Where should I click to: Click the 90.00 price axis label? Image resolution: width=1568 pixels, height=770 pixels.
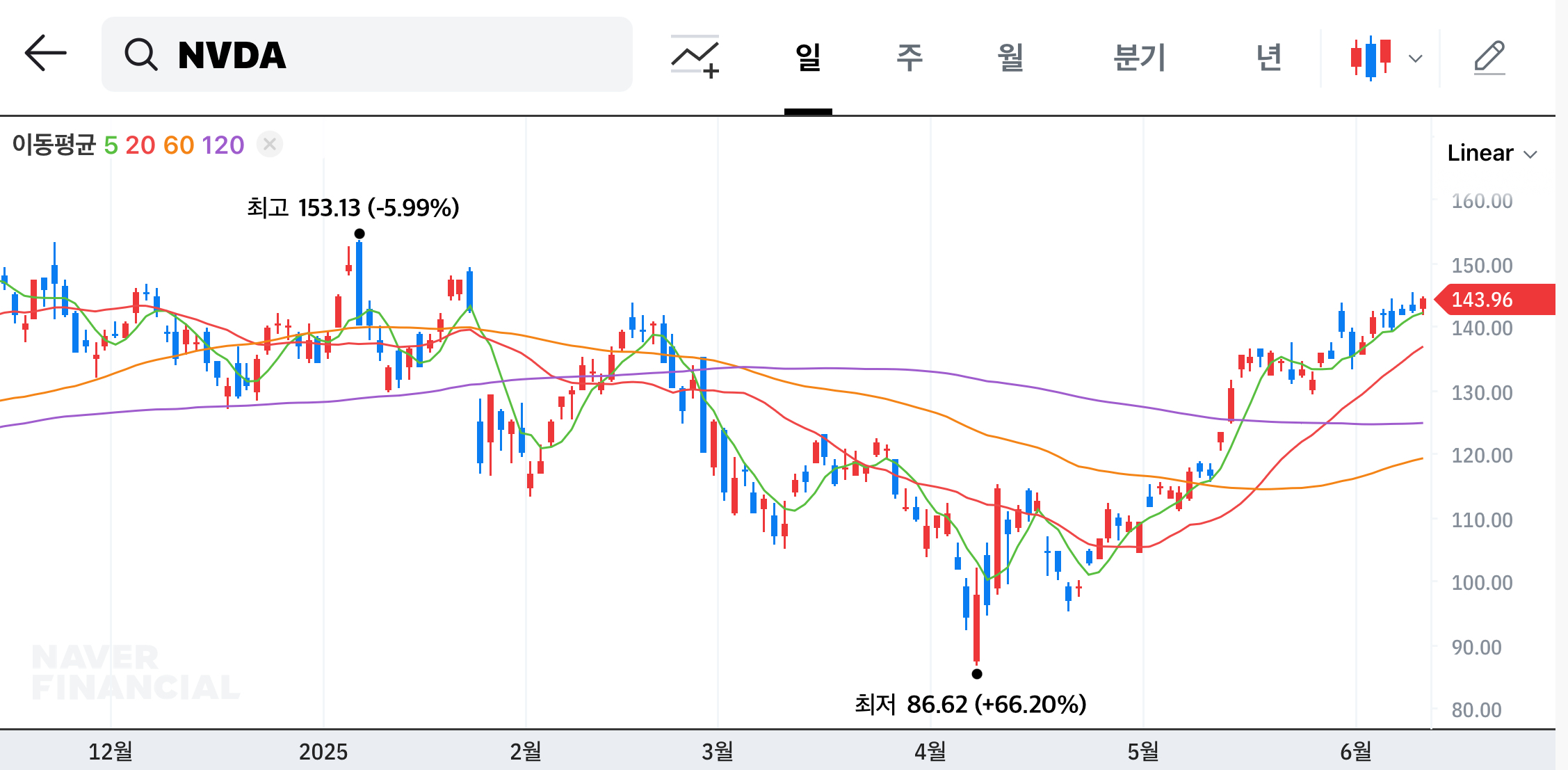(x=1476, y=647)
